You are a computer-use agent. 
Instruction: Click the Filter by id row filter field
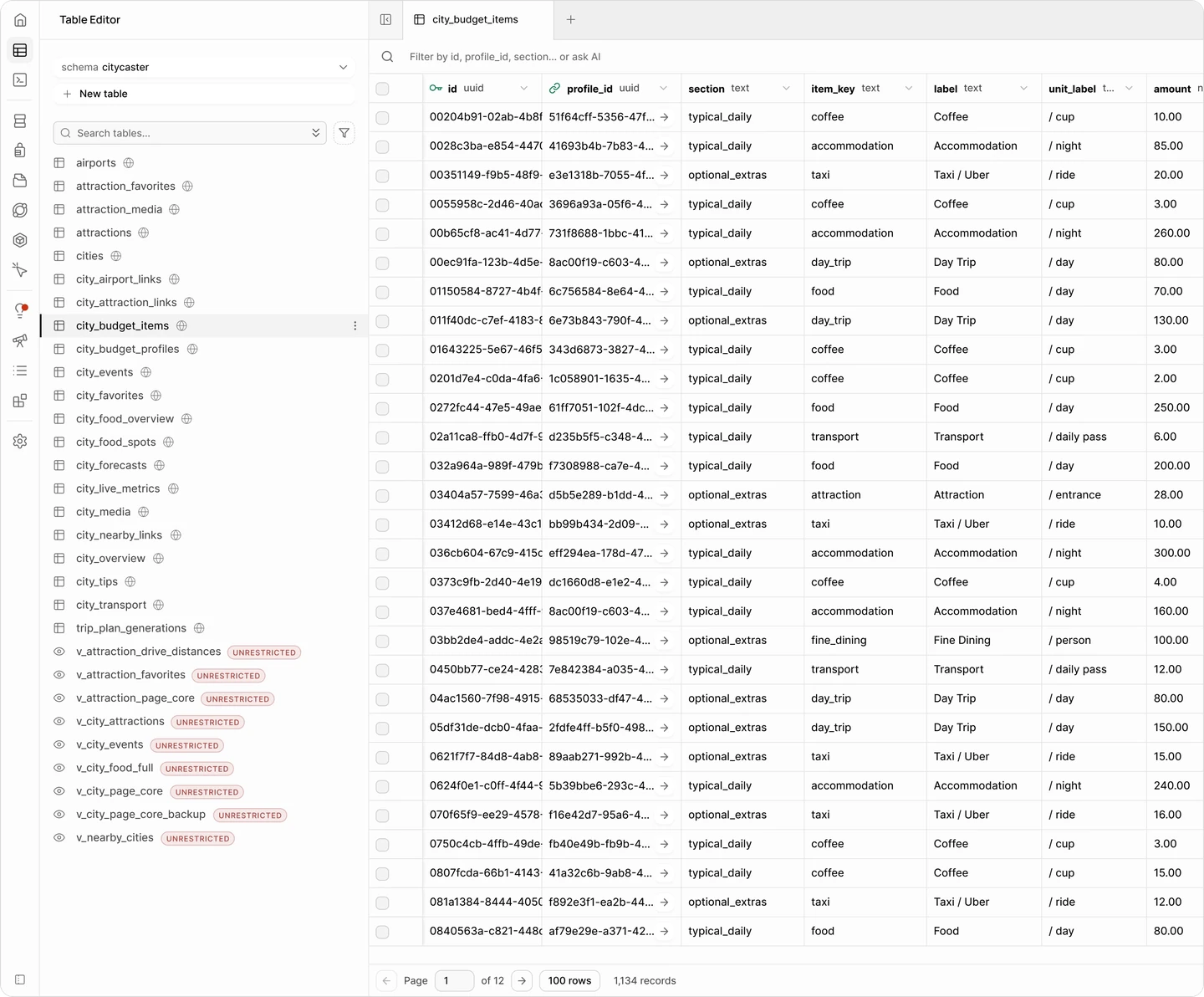coord(505,57)
